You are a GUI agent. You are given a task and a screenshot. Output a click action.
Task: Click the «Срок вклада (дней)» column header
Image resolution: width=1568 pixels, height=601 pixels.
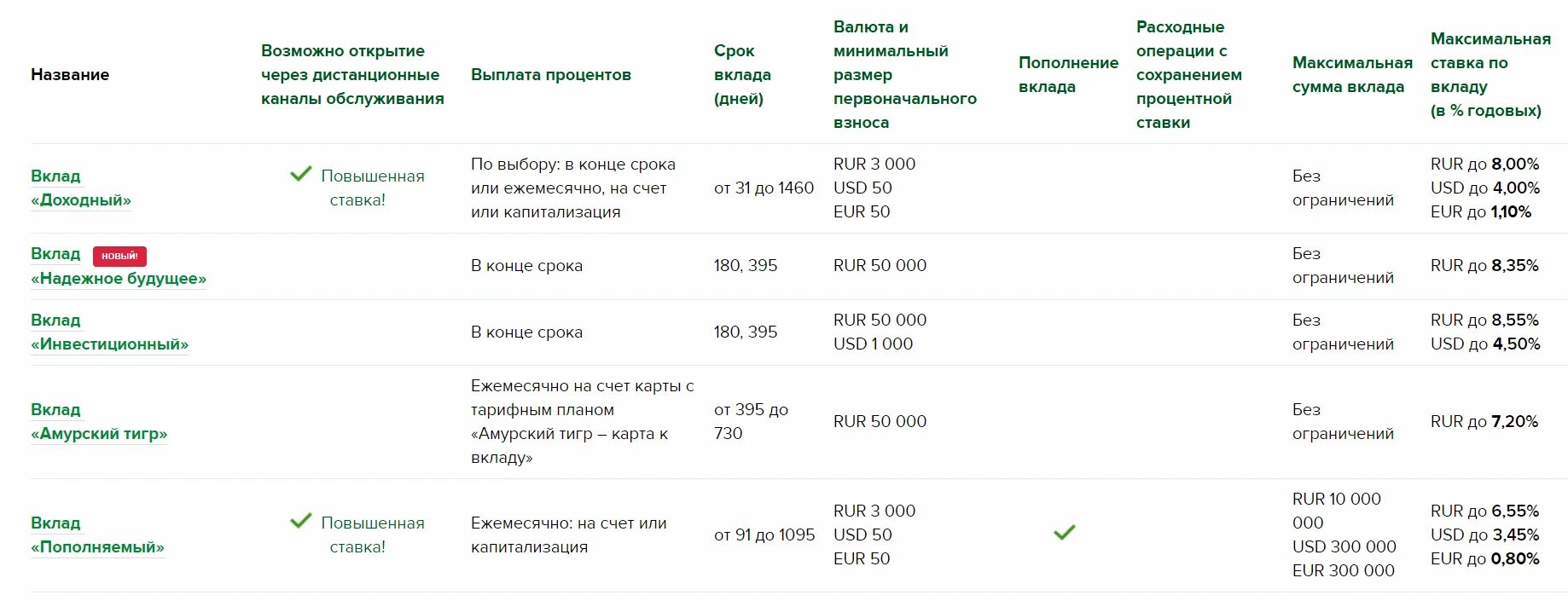pyautogui.click(x=742, y=75)
